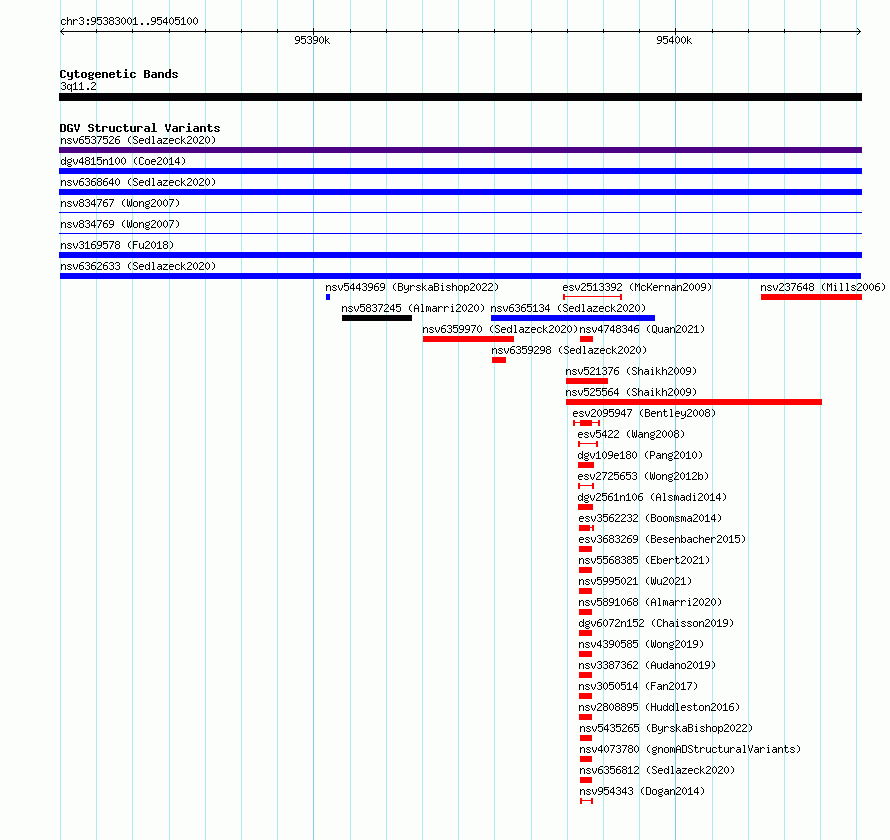Open nsv6365134 (Sedlazeck2020) label
The height and width of the screenshot is (840, 890).
pos(568,308)
